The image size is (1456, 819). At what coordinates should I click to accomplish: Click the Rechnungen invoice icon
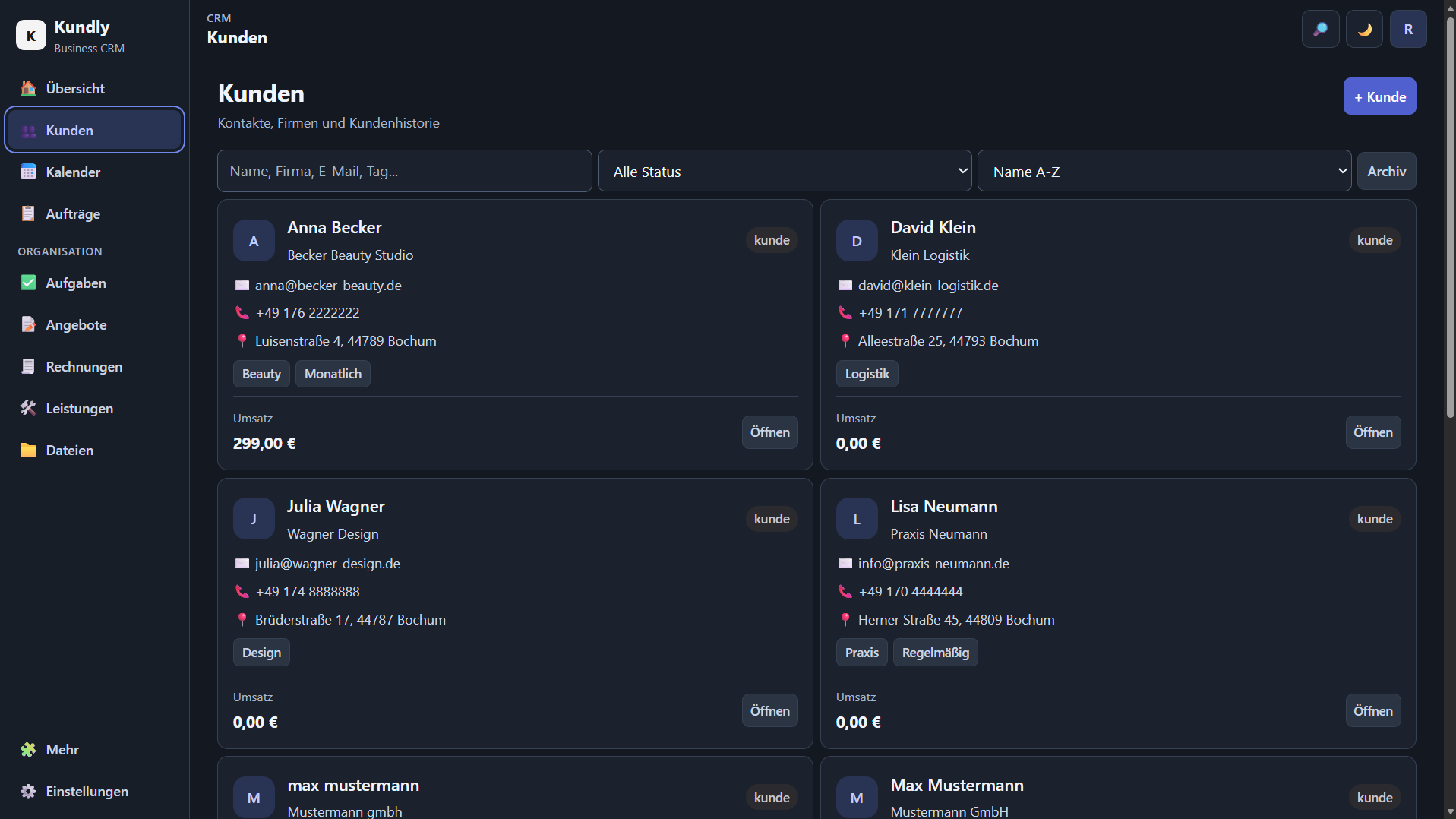pyautogui.click(x=28, y=366)
